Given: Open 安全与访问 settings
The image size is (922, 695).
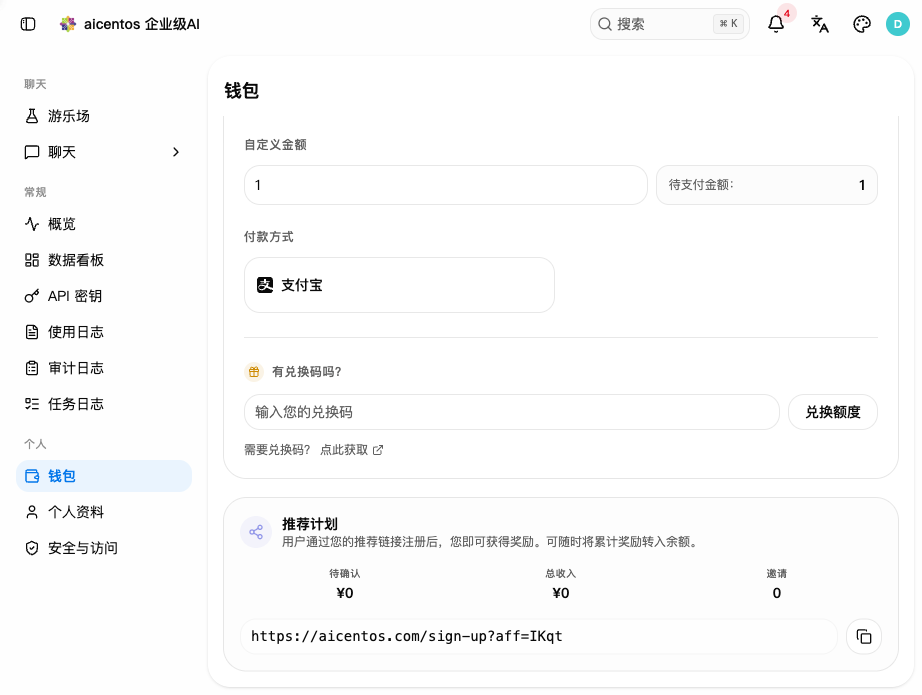Looking at the screenshot, I should (x=104, y=548).
